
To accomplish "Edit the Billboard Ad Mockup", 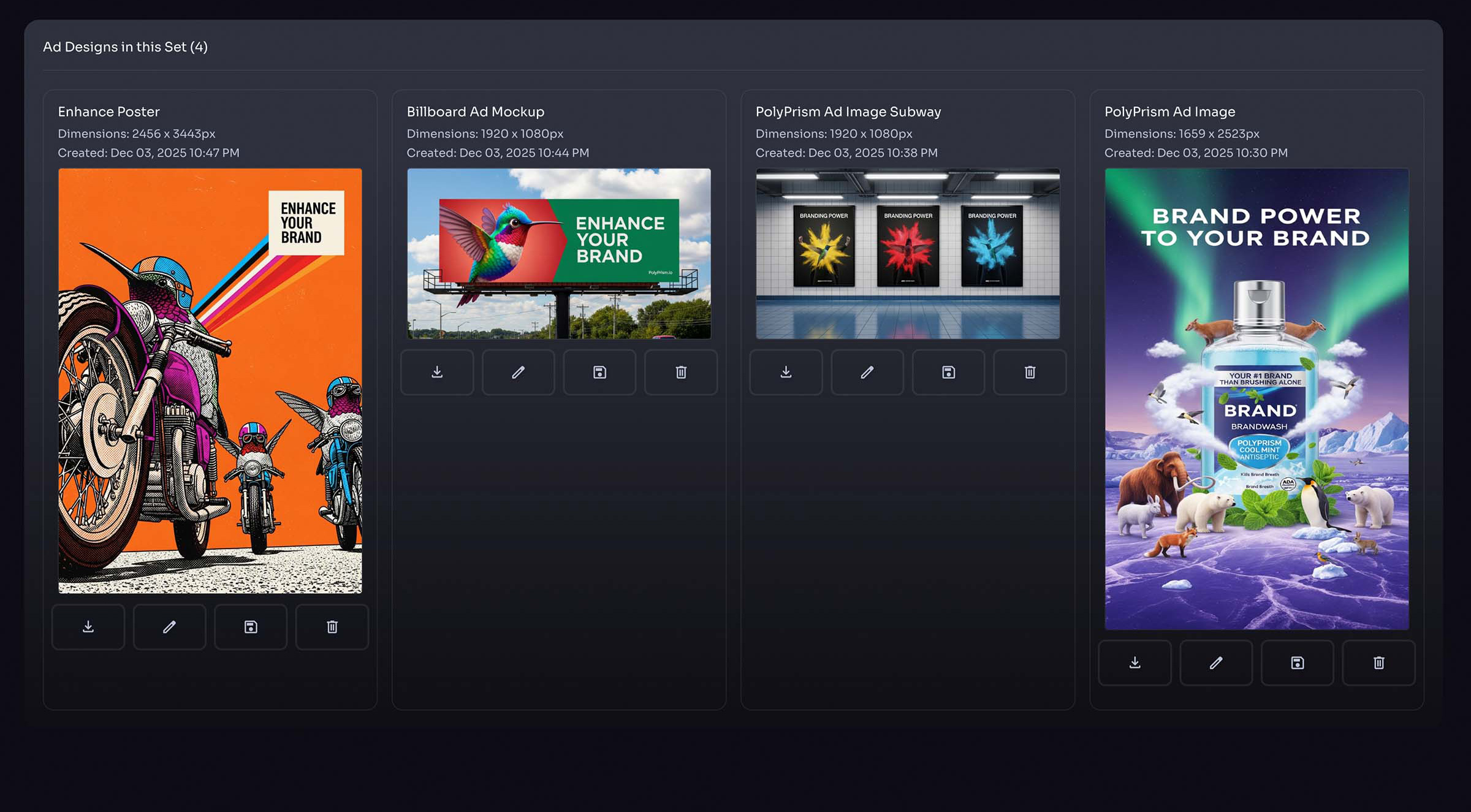I will (x=519, y=372).
